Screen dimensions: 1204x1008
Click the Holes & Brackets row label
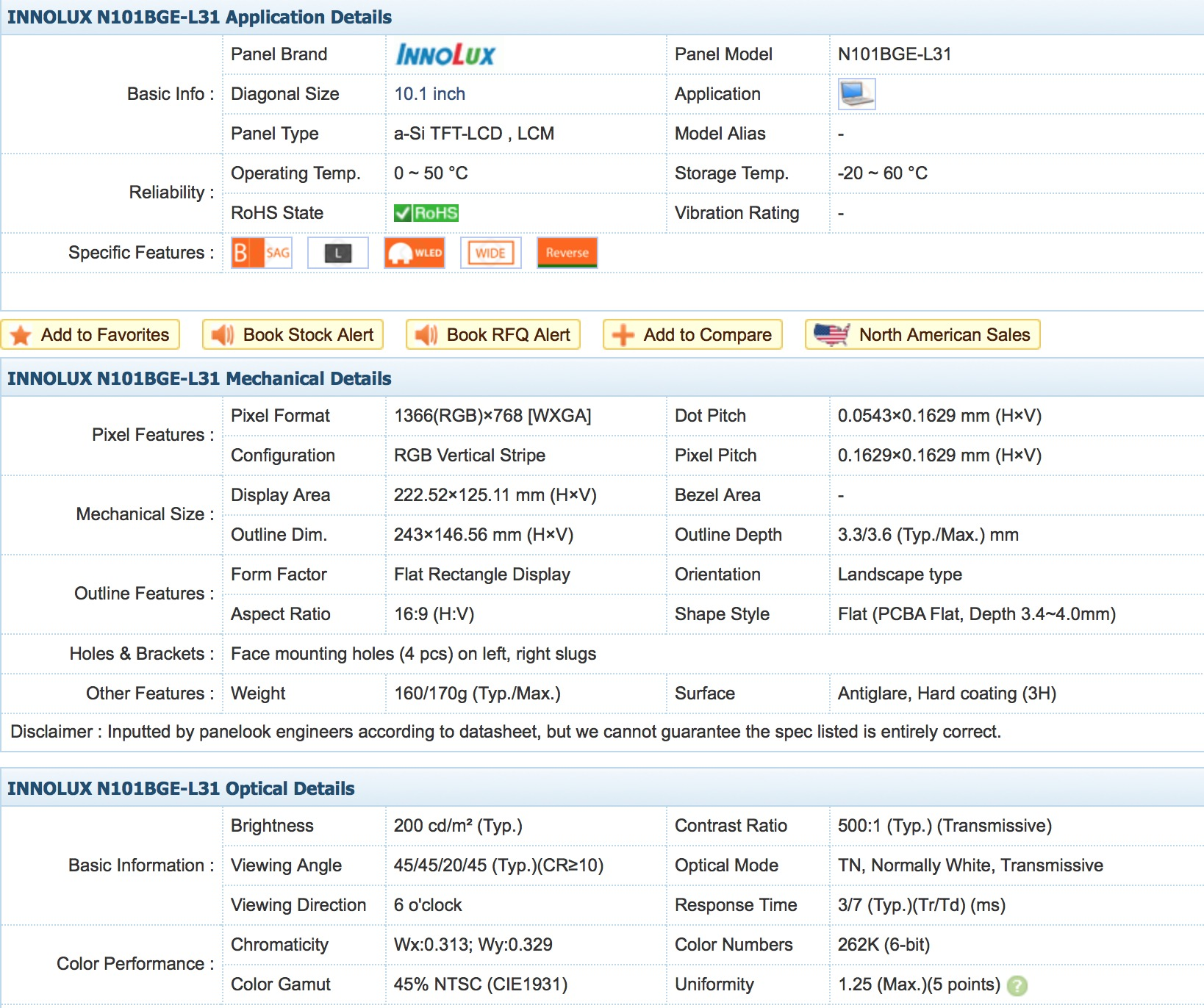pyautogui.click(x=142, y=654)
